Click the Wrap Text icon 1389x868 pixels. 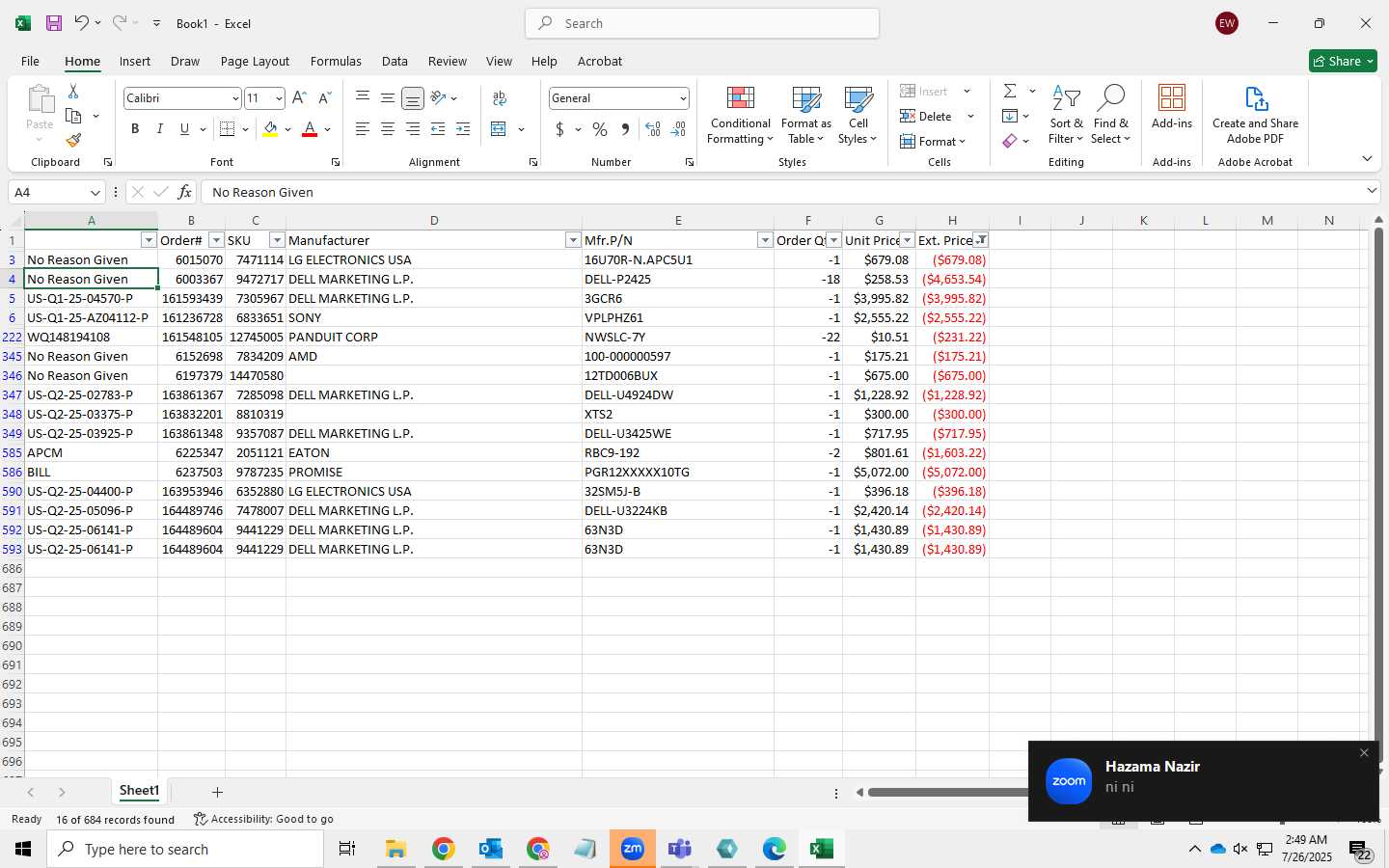tap(500, 98)
